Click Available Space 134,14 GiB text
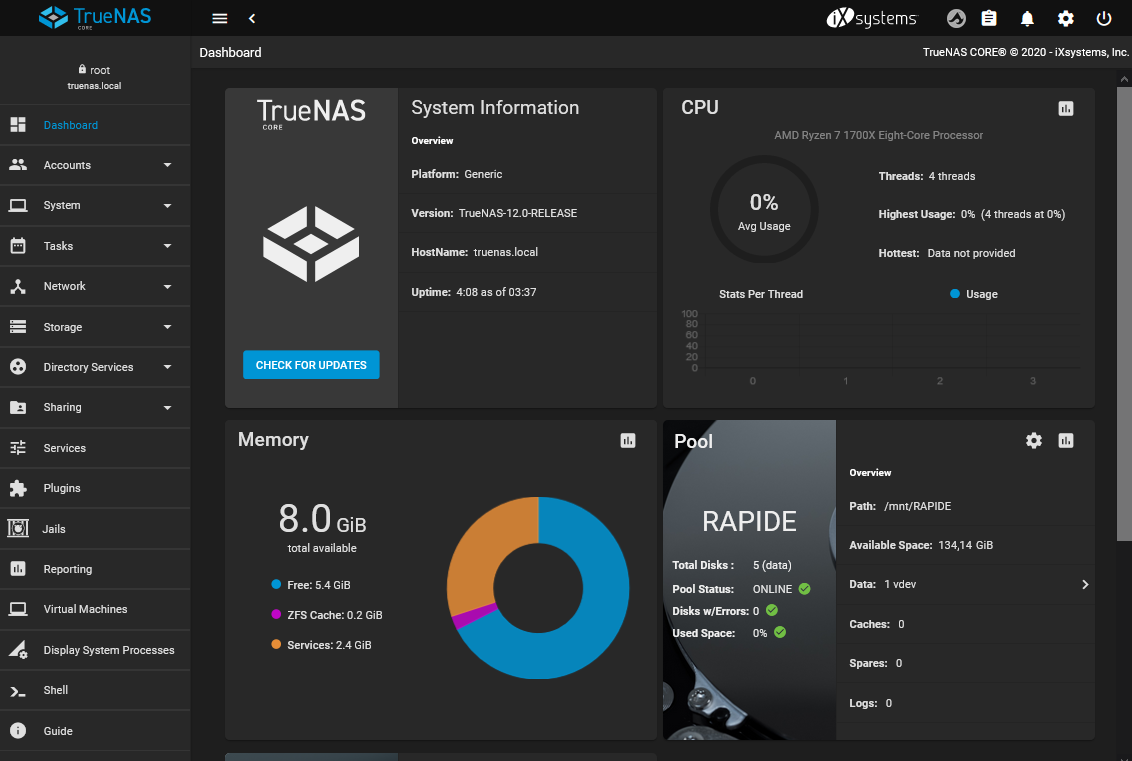This screenshot has height=761, width=1132. pyautogui.click(x=920, y=545)
